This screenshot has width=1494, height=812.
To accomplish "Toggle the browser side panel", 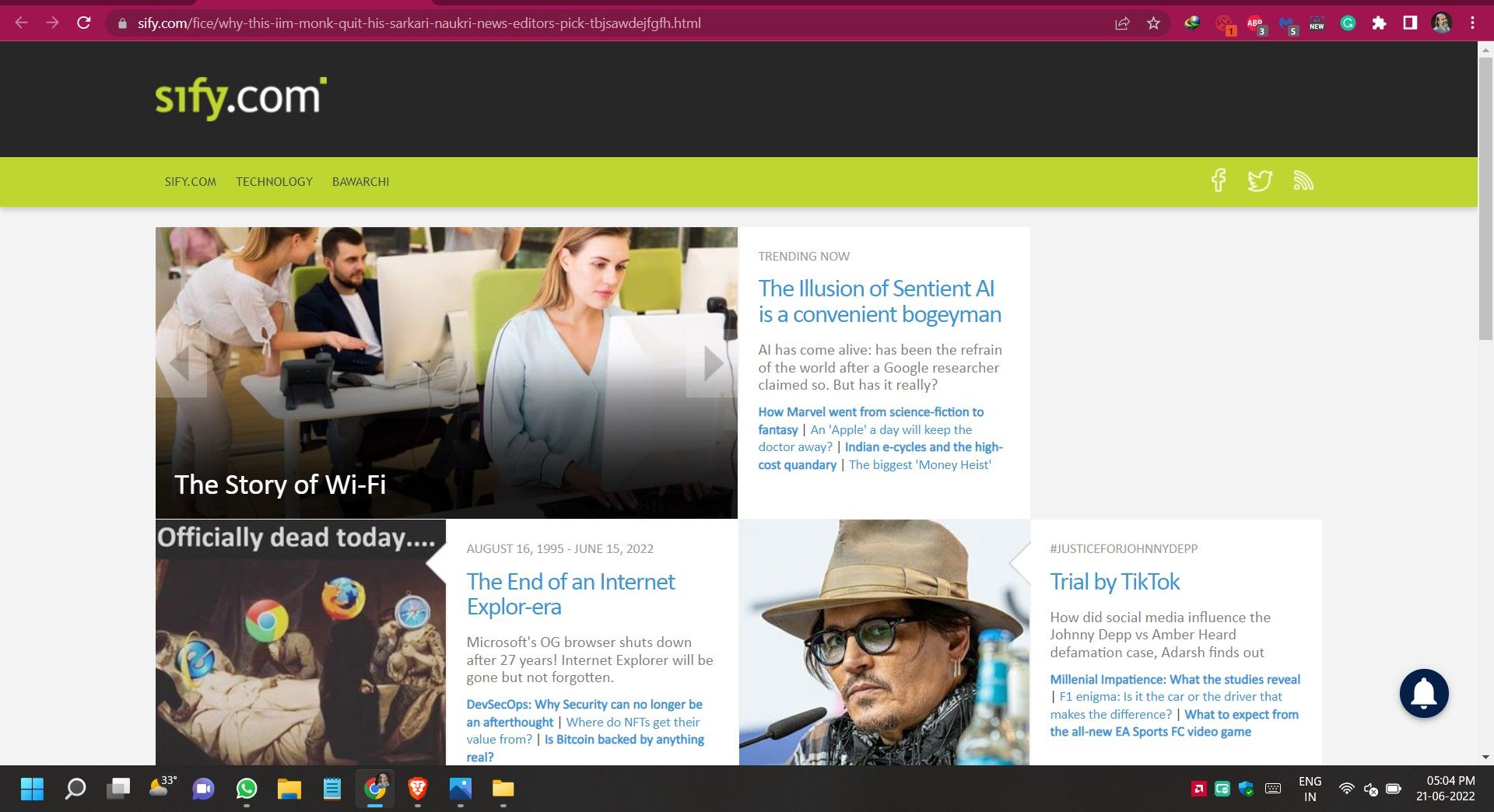I will (1410, 23).
